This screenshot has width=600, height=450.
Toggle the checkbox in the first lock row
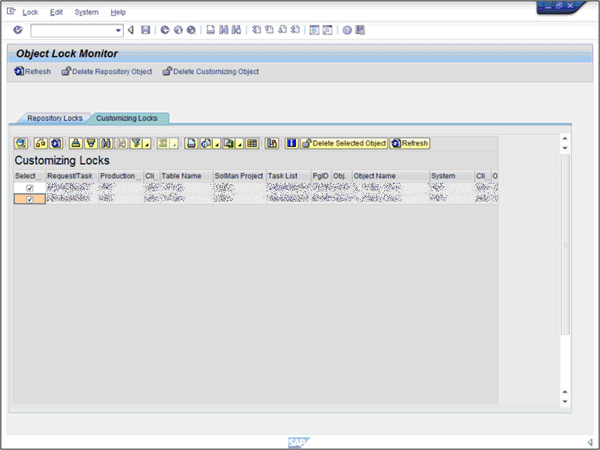(x=29, y=188)
